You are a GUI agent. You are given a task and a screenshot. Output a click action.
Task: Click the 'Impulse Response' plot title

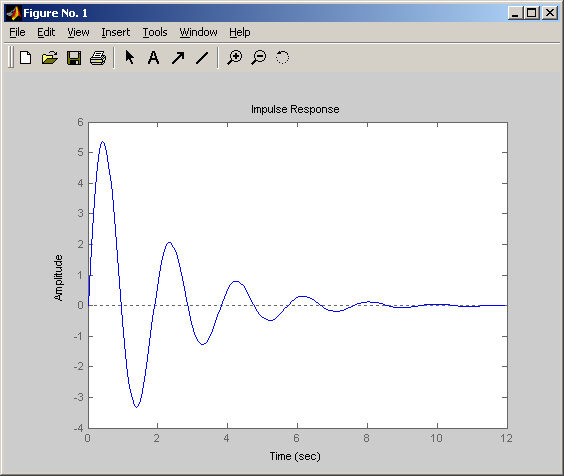tap(295, 109)
